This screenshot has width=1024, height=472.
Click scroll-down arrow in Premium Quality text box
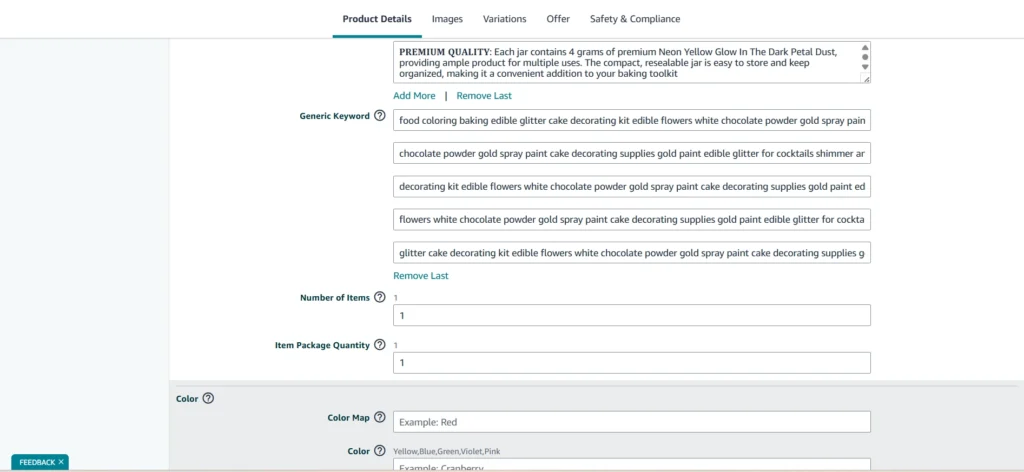coord(865,68)
